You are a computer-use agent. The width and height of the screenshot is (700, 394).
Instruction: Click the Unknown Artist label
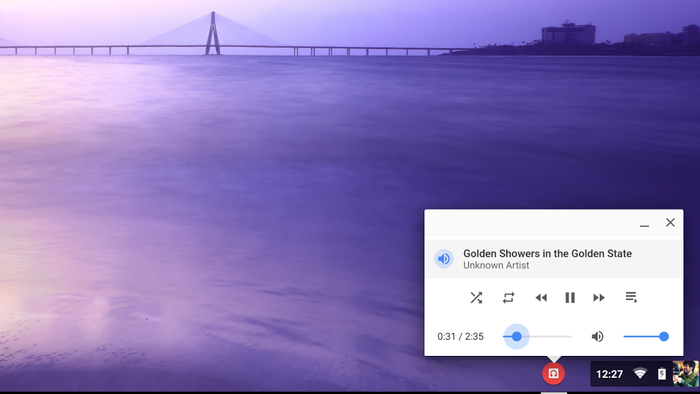pos(496,265)
